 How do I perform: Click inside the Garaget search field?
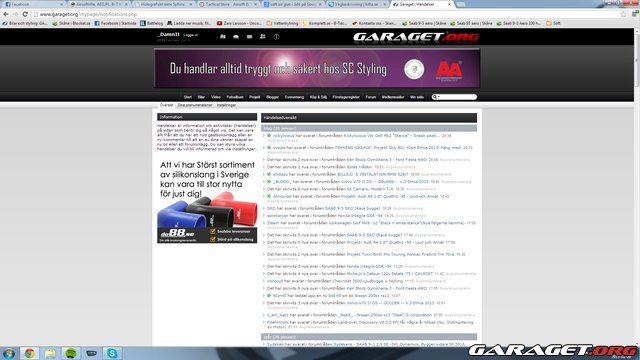tap(458, 97)
